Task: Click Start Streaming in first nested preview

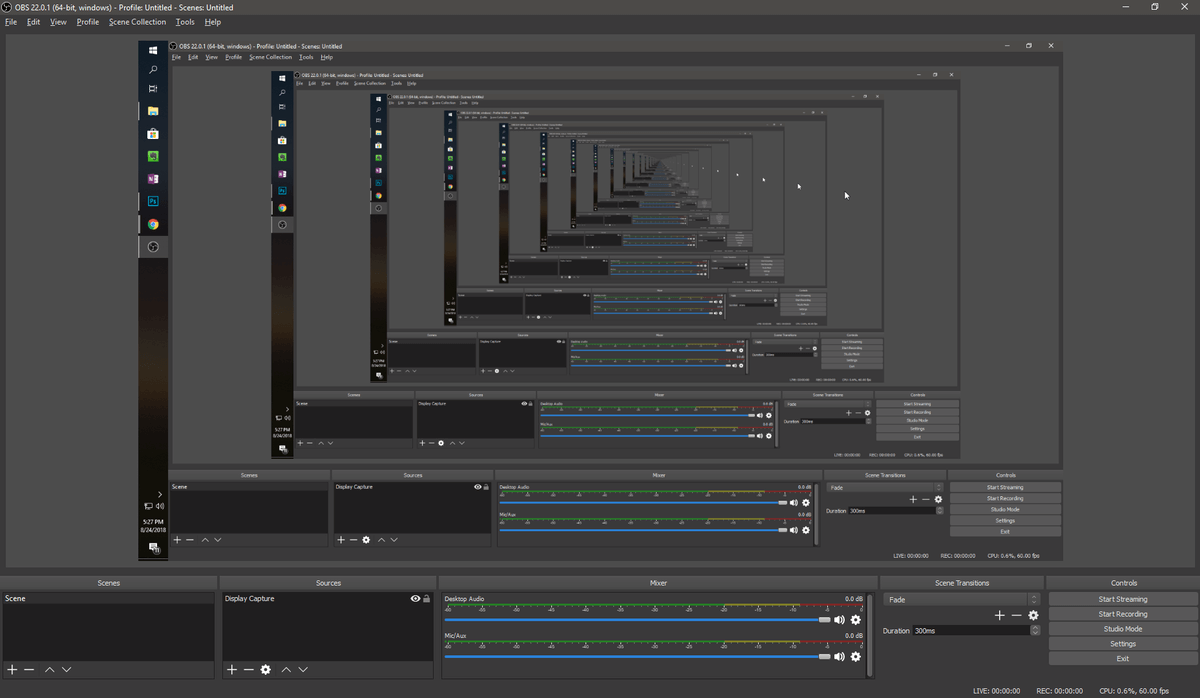Action: 1005,487
